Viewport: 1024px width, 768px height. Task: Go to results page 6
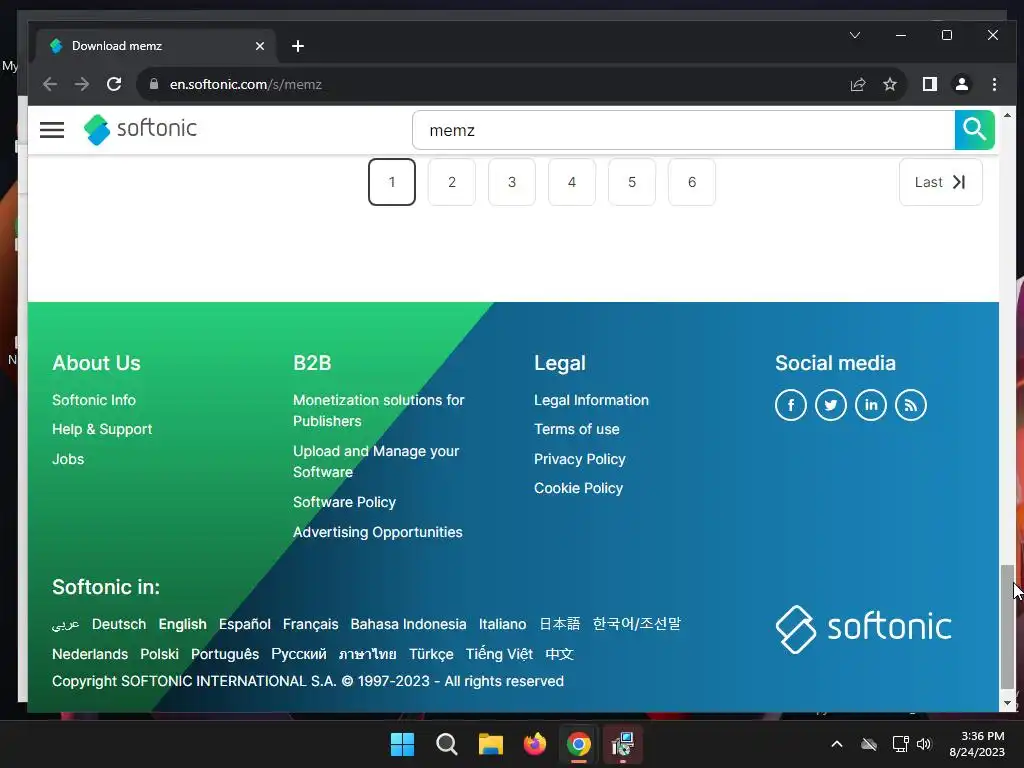[x=692, y=182]
